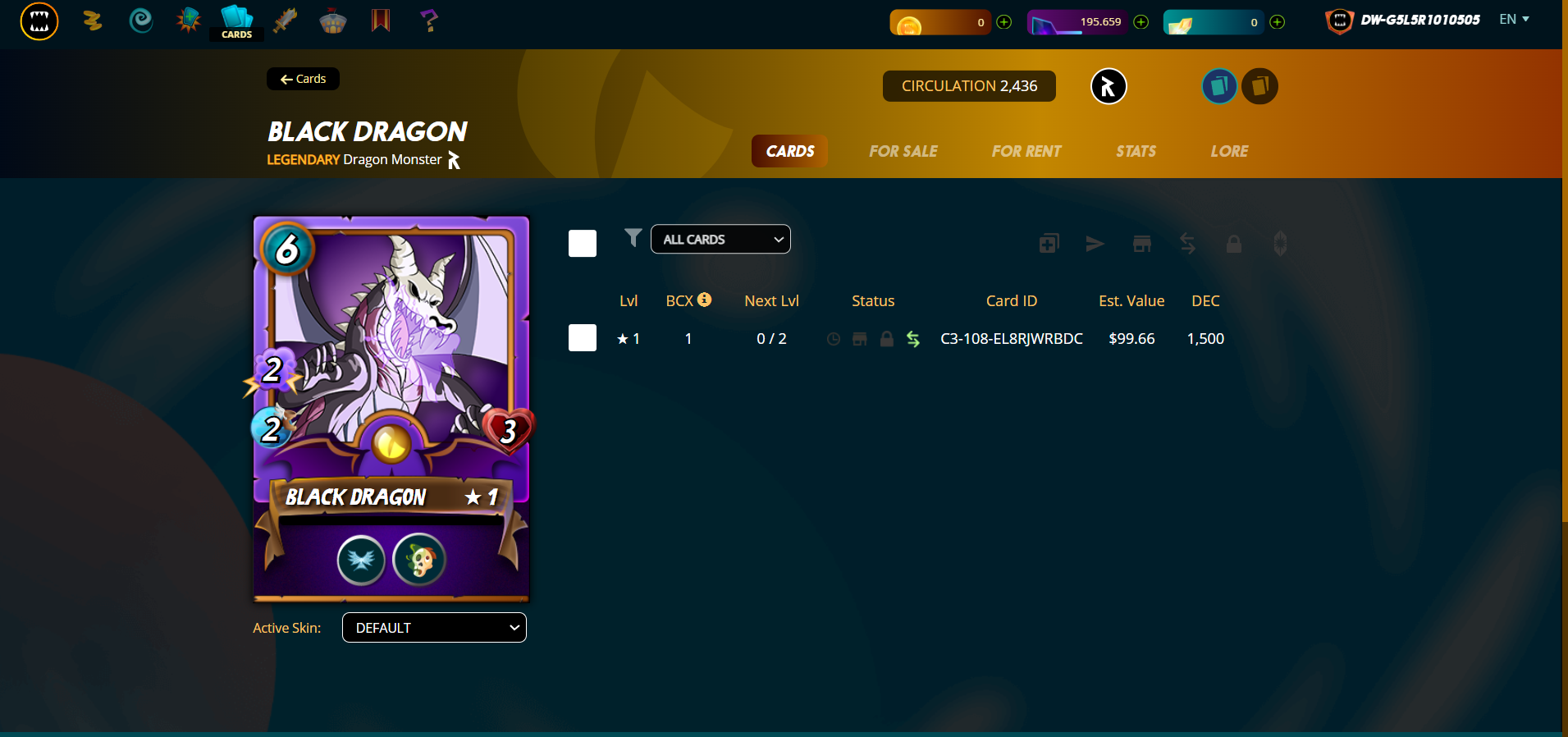Image resolution: width=1568 pixels, height=737 pixels.
Task: Open the red banner guild icon
Action: tap(380, 21)
